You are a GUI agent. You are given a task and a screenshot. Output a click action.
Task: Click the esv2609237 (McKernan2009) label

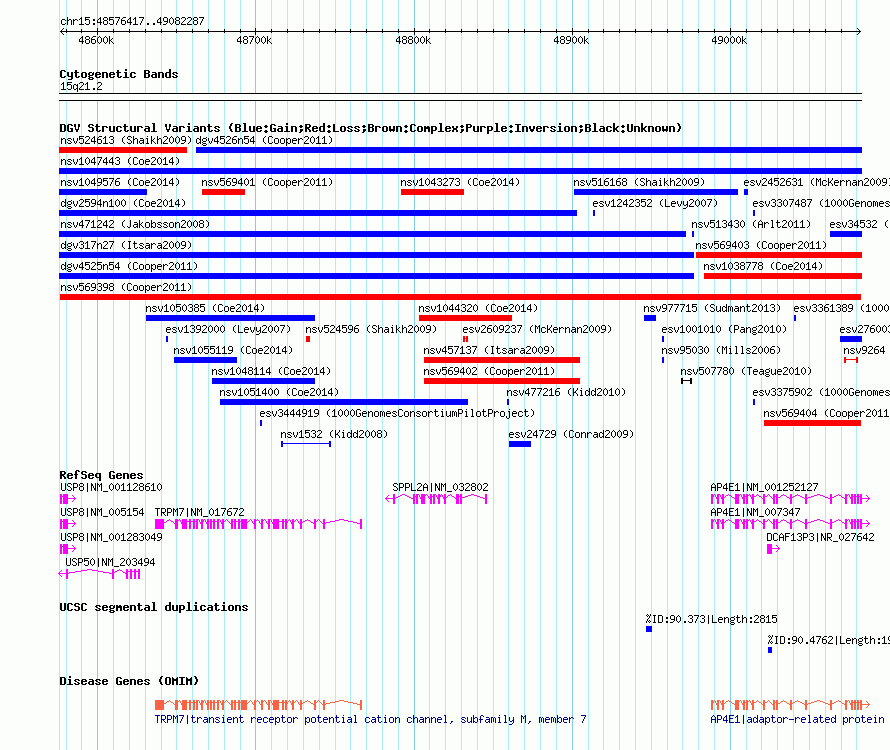click(537, 329)
